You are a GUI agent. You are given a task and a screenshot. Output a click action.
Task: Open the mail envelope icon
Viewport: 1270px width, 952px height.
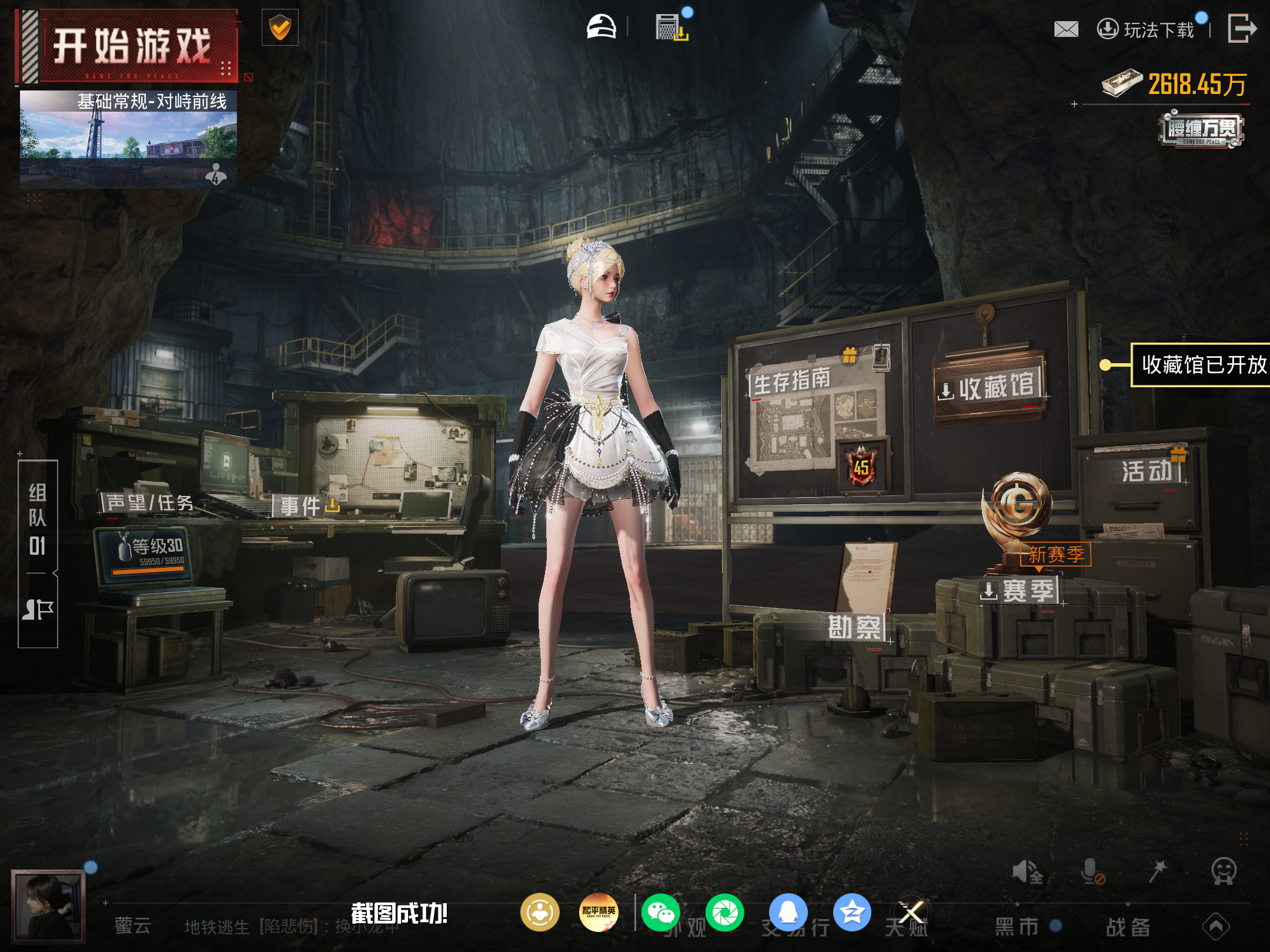(x=1066, y=29)
